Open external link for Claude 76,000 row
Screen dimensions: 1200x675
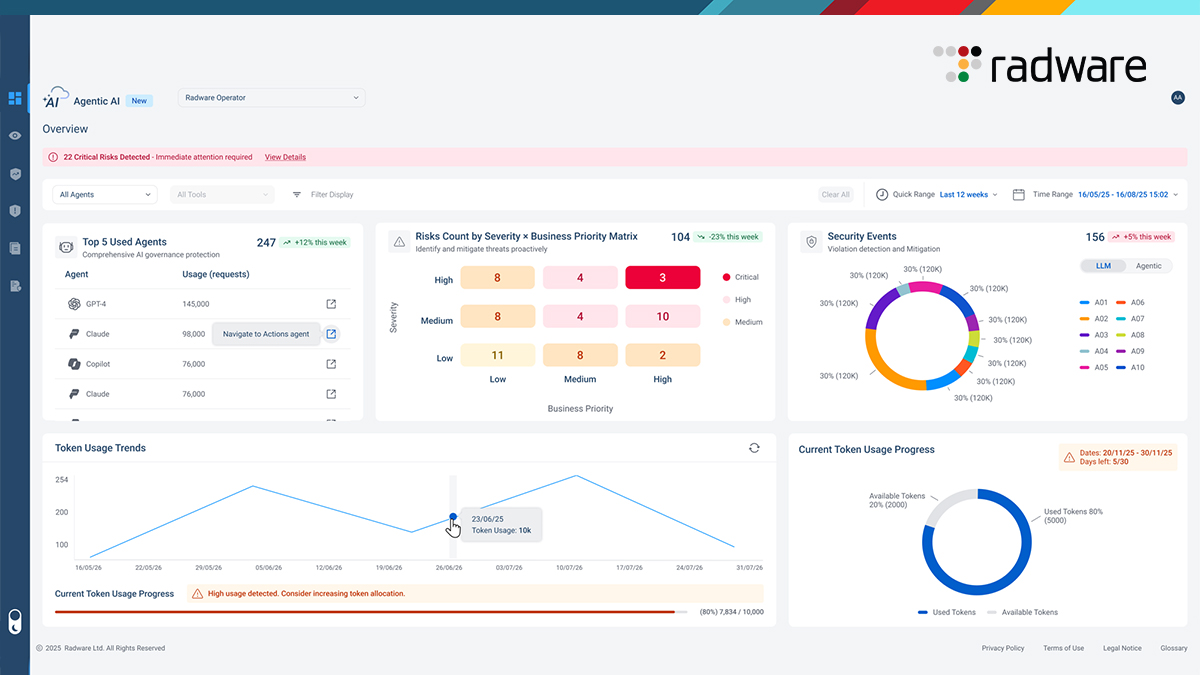(x=331, y=394)
